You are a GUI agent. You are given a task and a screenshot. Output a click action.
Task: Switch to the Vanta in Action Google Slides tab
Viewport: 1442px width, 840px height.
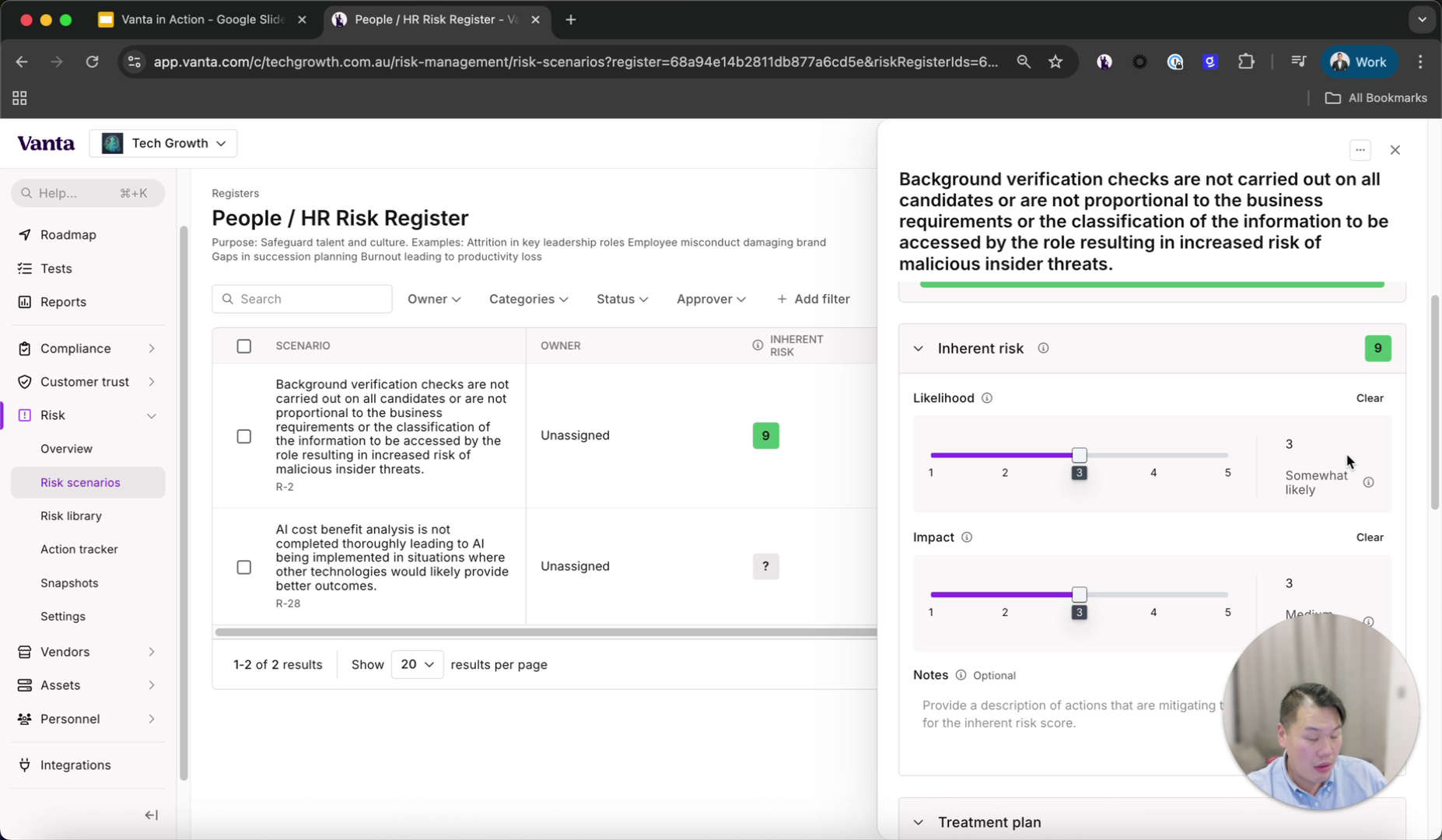[201, 19]
